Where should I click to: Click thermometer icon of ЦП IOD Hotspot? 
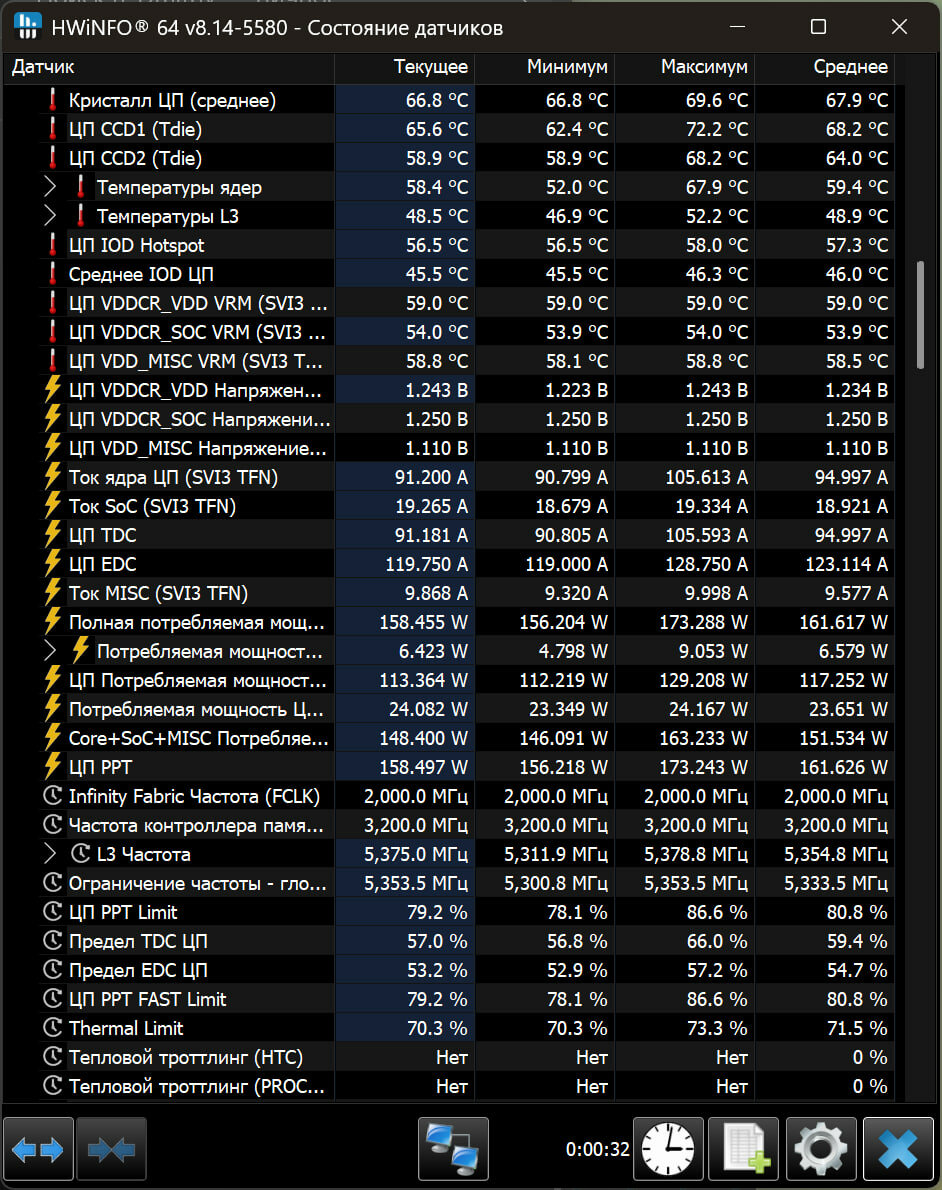[x=52, y=244]
